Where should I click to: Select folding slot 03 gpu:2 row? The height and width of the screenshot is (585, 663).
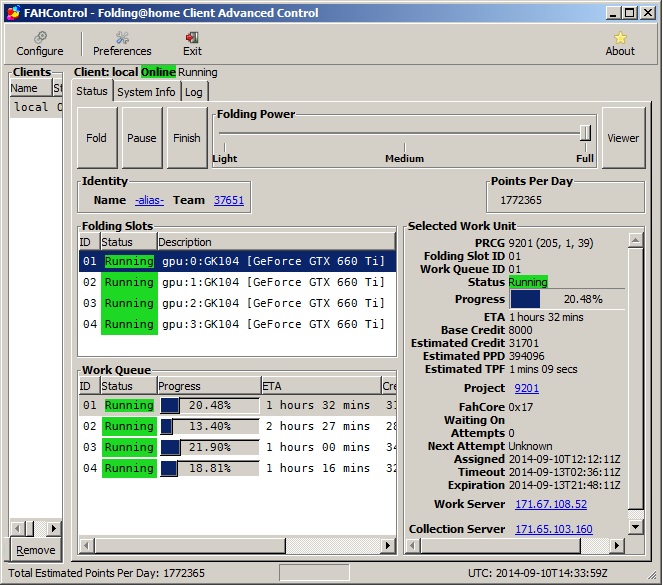click(x=237, y=303)
